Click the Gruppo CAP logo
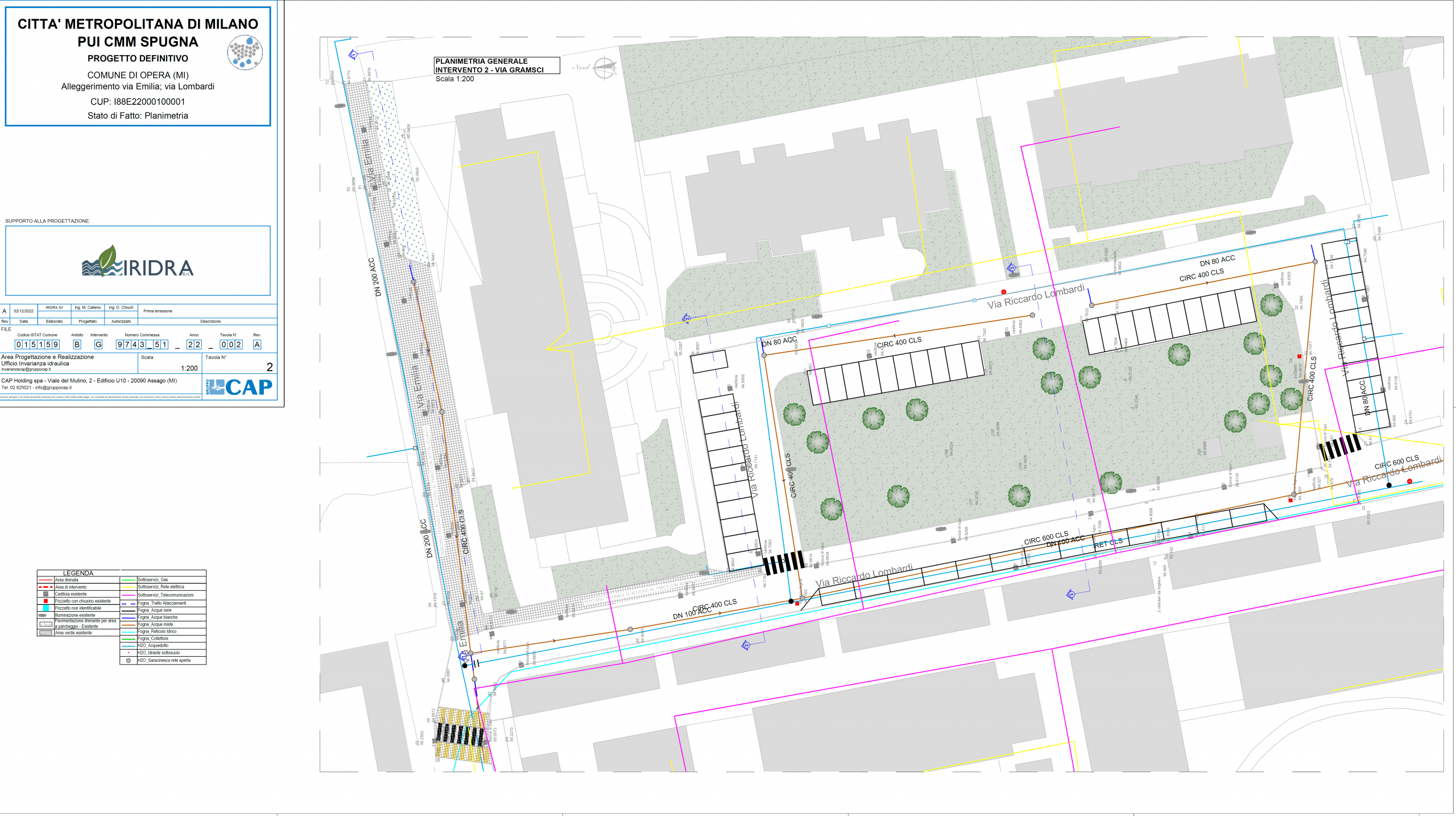This screenshot has height=816, width=1456. coord(239,388)
